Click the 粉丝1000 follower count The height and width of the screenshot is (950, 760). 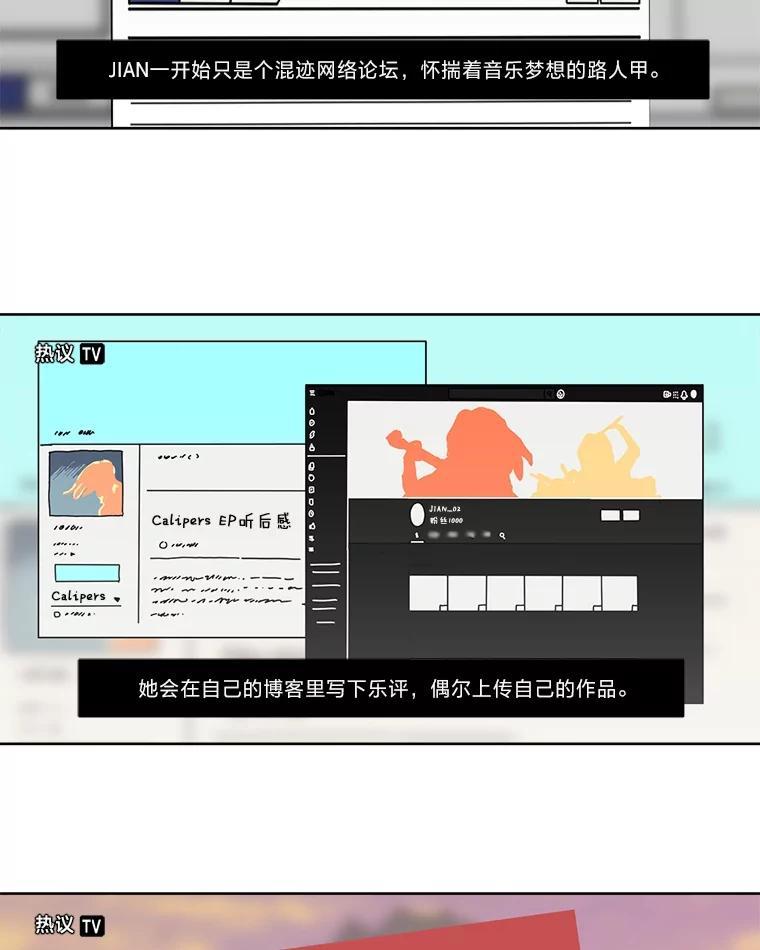click(x=446, y=520)
